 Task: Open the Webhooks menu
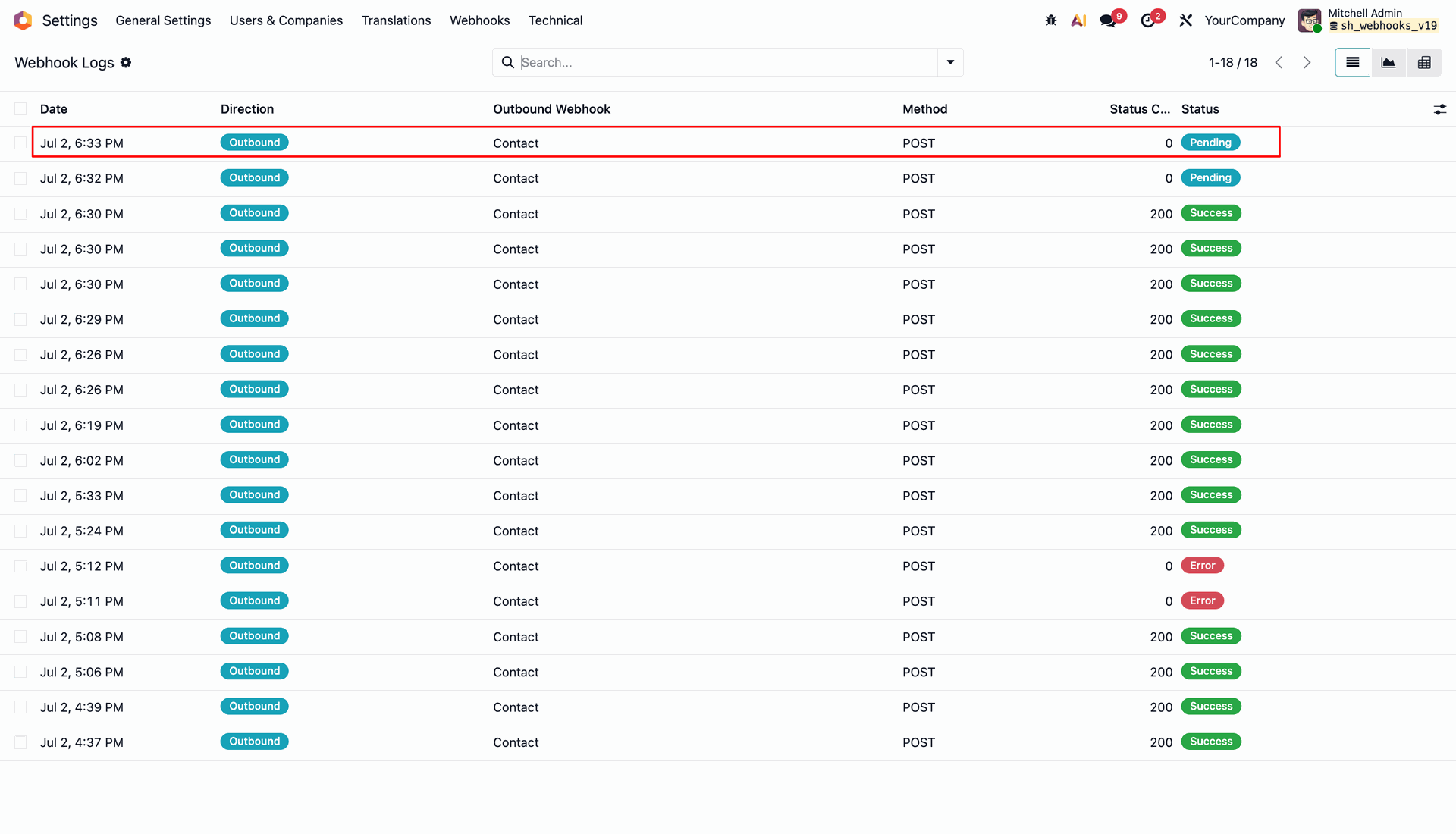[x=479, y=20]
